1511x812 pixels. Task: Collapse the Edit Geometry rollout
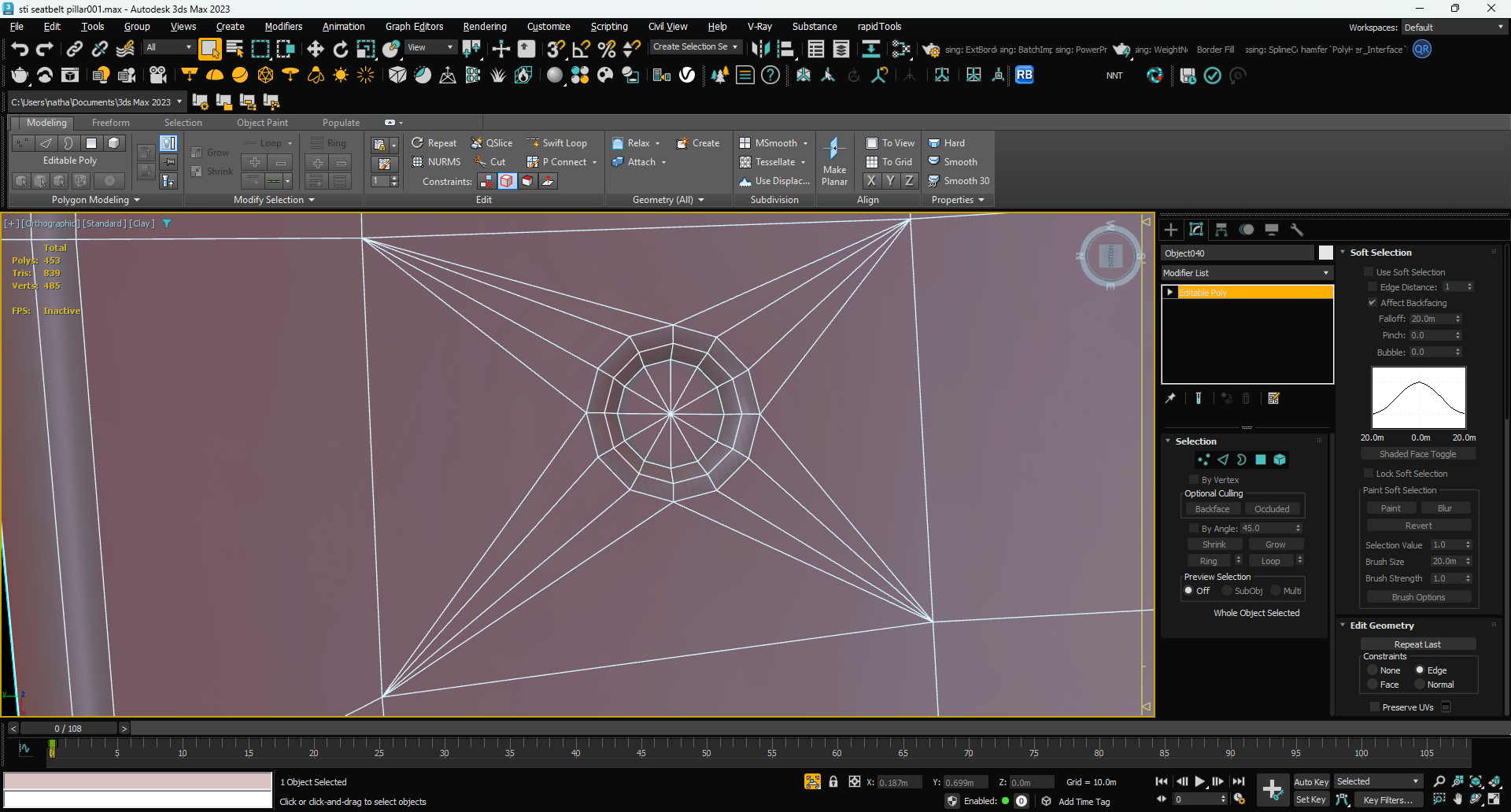(x=1343, y=625)
